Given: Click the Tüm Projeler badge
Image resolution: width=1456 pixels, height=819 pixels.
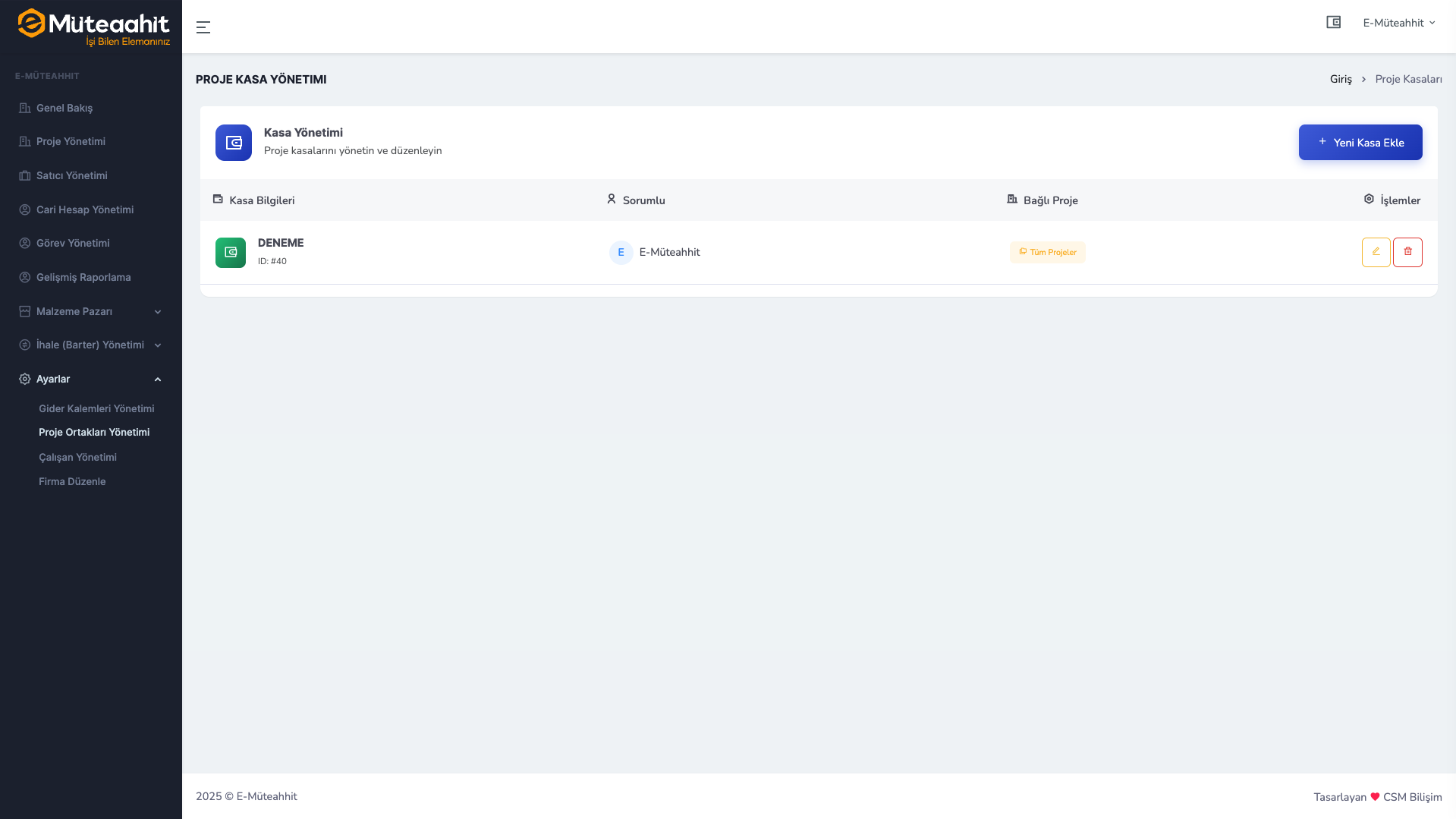Looking at the screenshot, I should (x=1047, y=252).
